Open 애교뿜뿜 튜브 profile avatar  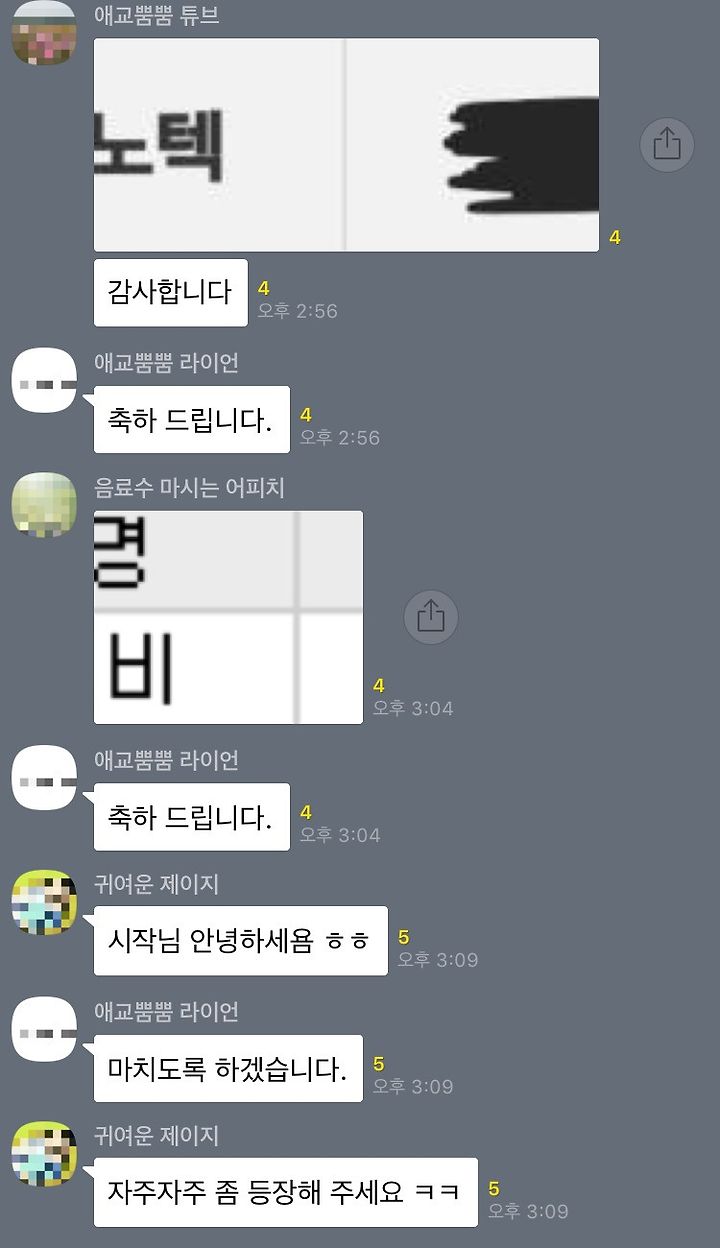[x=44, y=32]
